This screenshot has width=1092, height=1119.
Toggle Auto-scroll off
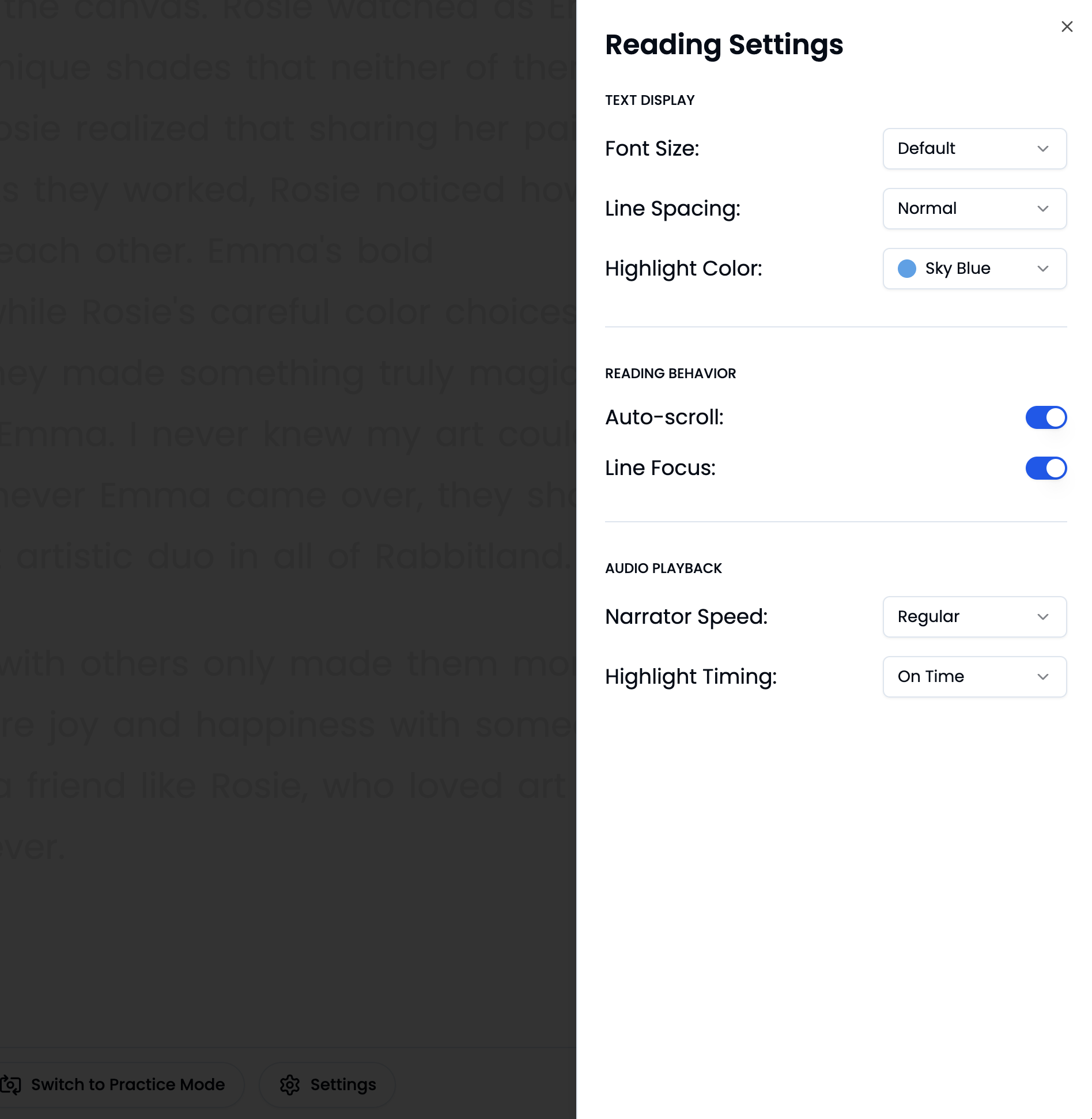tap(1046, 417)
